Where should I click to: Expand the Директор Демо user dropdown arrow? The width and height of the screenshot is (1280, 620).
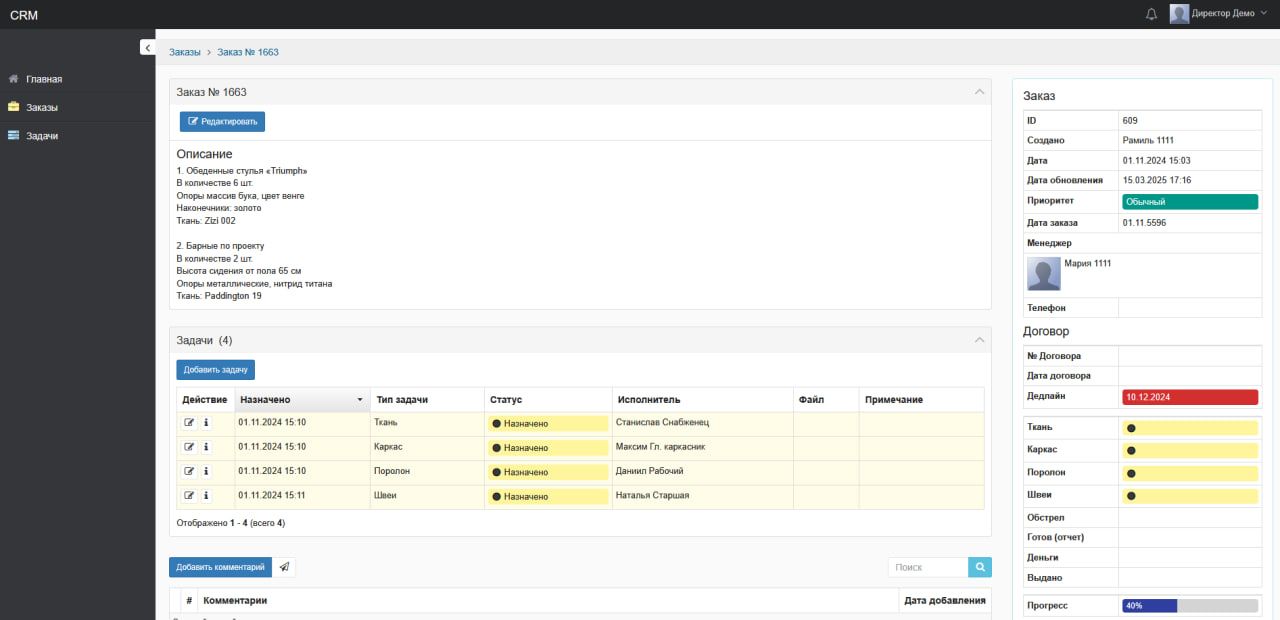click(1264, 13)
